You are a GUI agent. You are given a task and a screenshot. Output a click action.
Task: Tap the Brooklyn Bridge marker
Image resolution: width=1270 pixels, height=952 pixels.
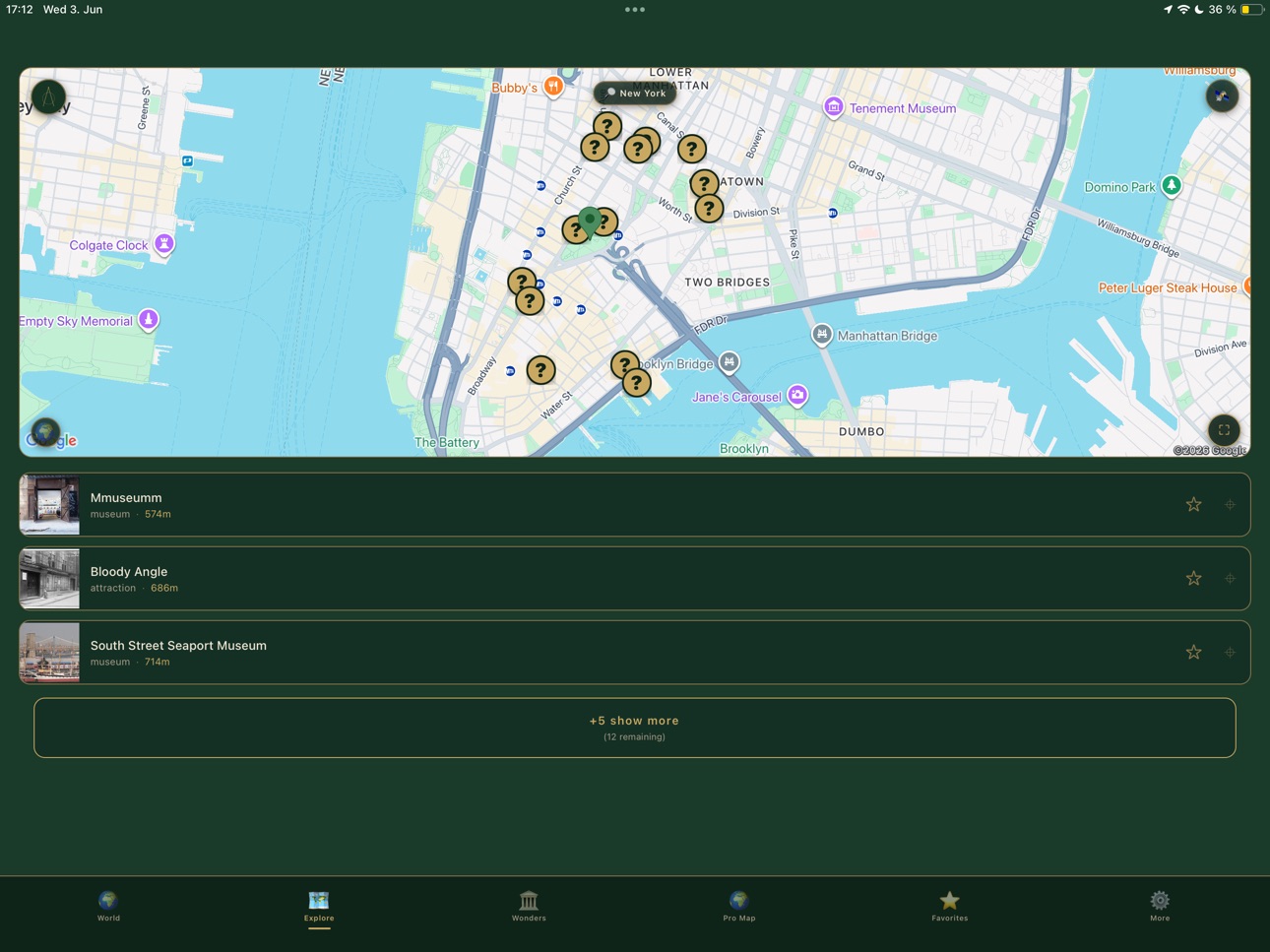tap(729, 362)
